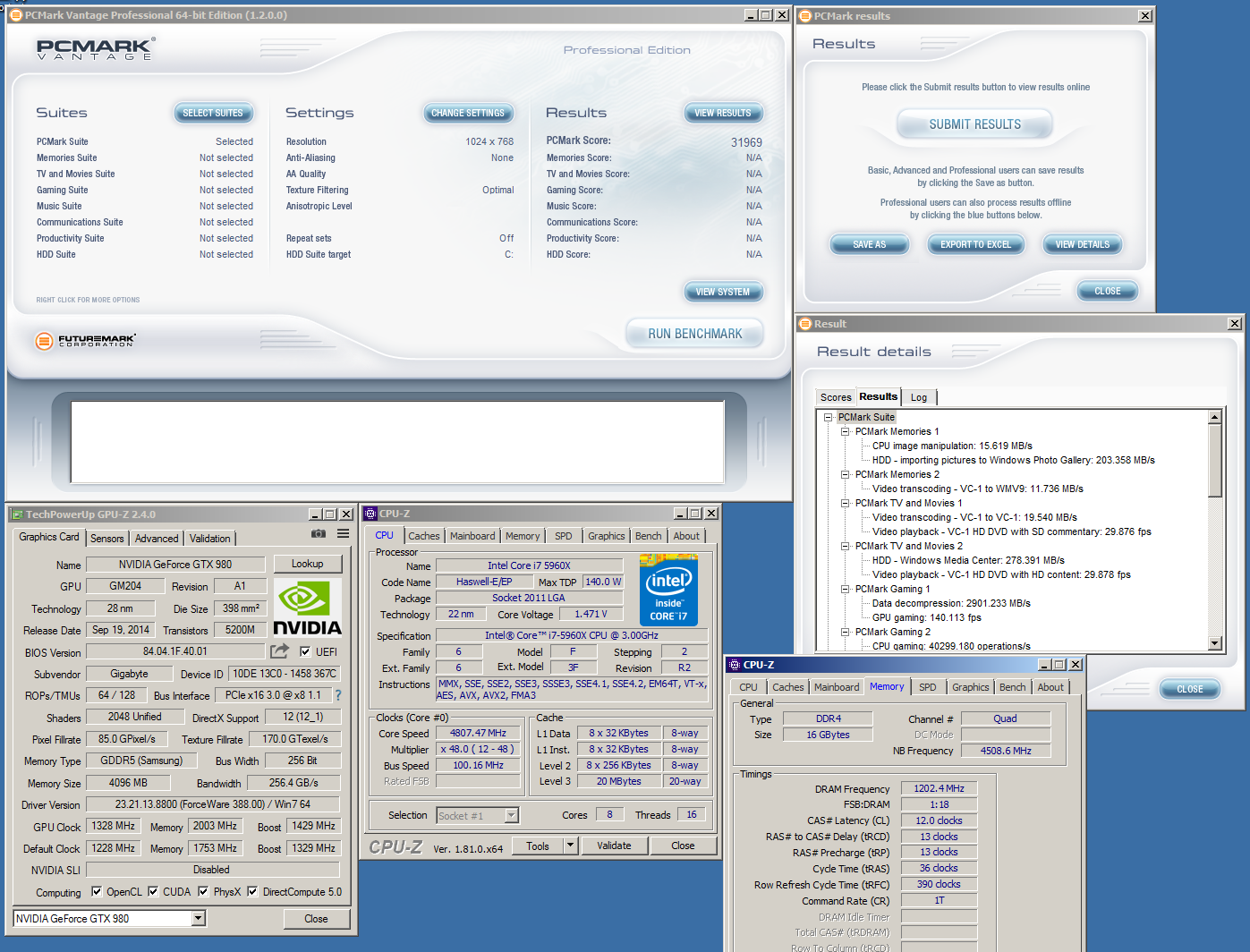Open the Advanced tab in GPU-Z
The height and width of the screenshot is (952, 1250).
157,539
